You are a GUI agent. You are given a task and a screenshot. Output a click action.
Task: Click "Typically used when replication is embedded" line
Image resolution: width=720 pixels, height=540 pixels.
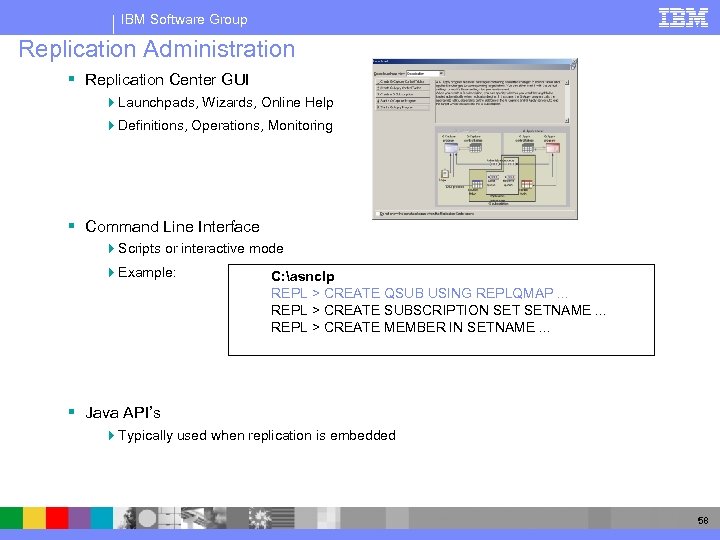[x=257, y=435]
